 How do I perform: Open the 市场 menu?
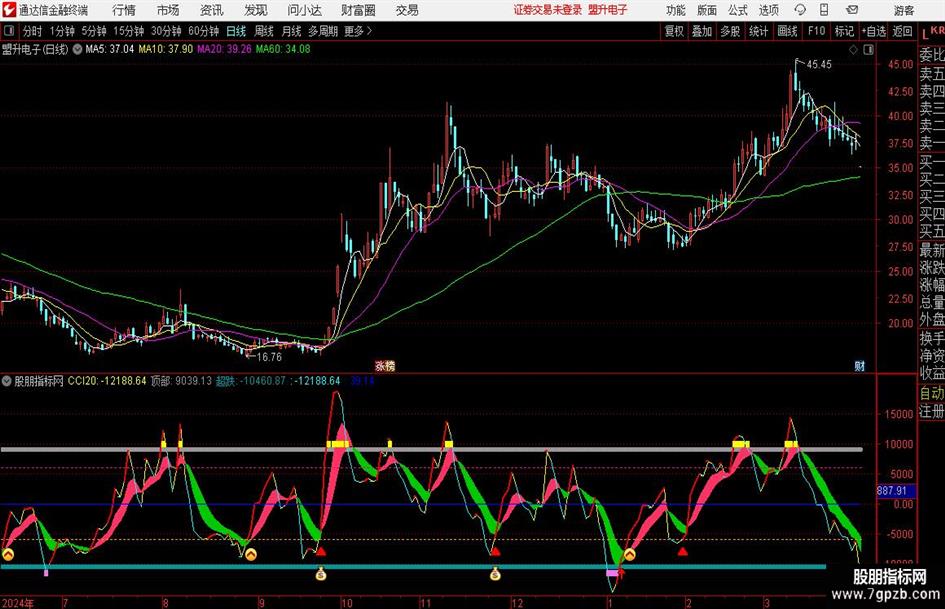click(168, 10)
